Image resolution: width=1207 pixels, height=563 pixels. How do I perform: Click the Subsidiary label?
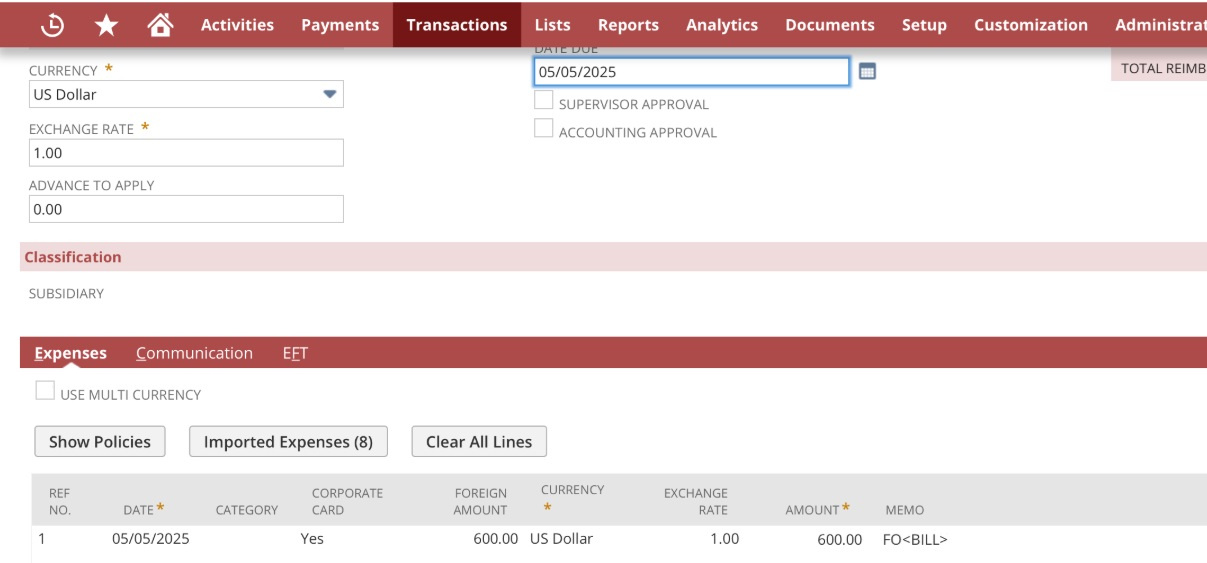(66, 294)
